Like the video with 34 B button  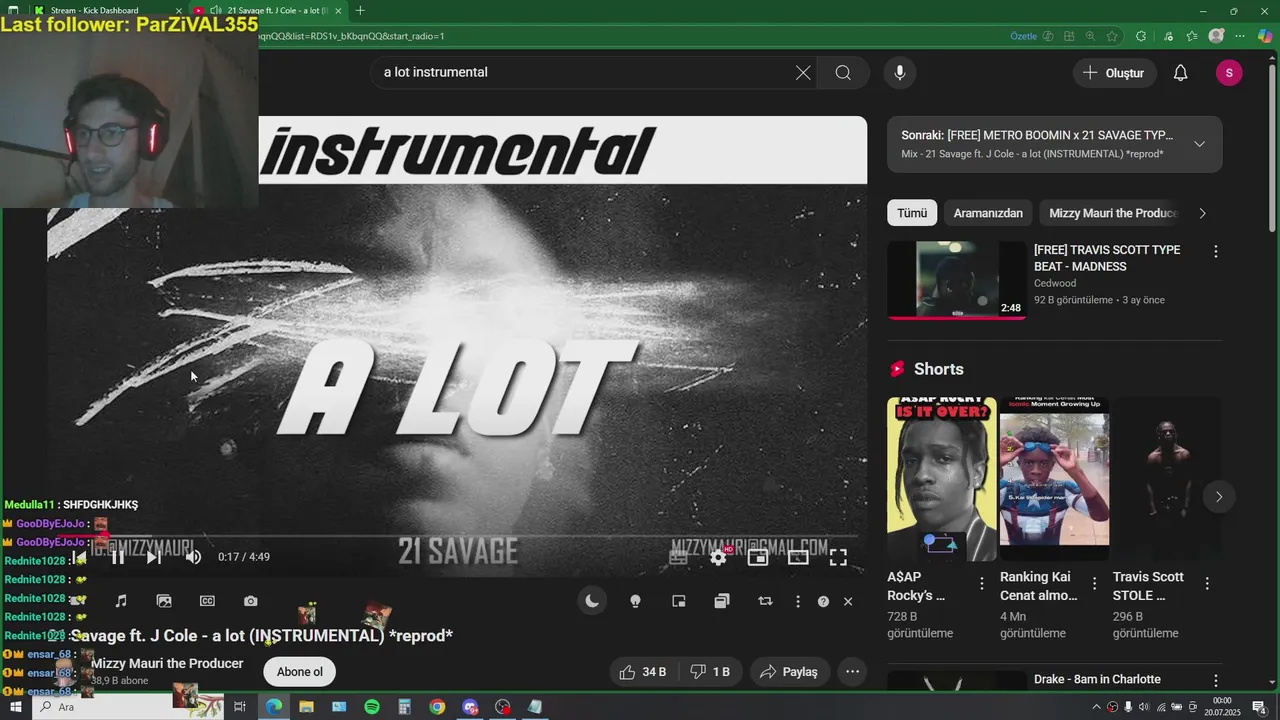click(x=643, y=672)
